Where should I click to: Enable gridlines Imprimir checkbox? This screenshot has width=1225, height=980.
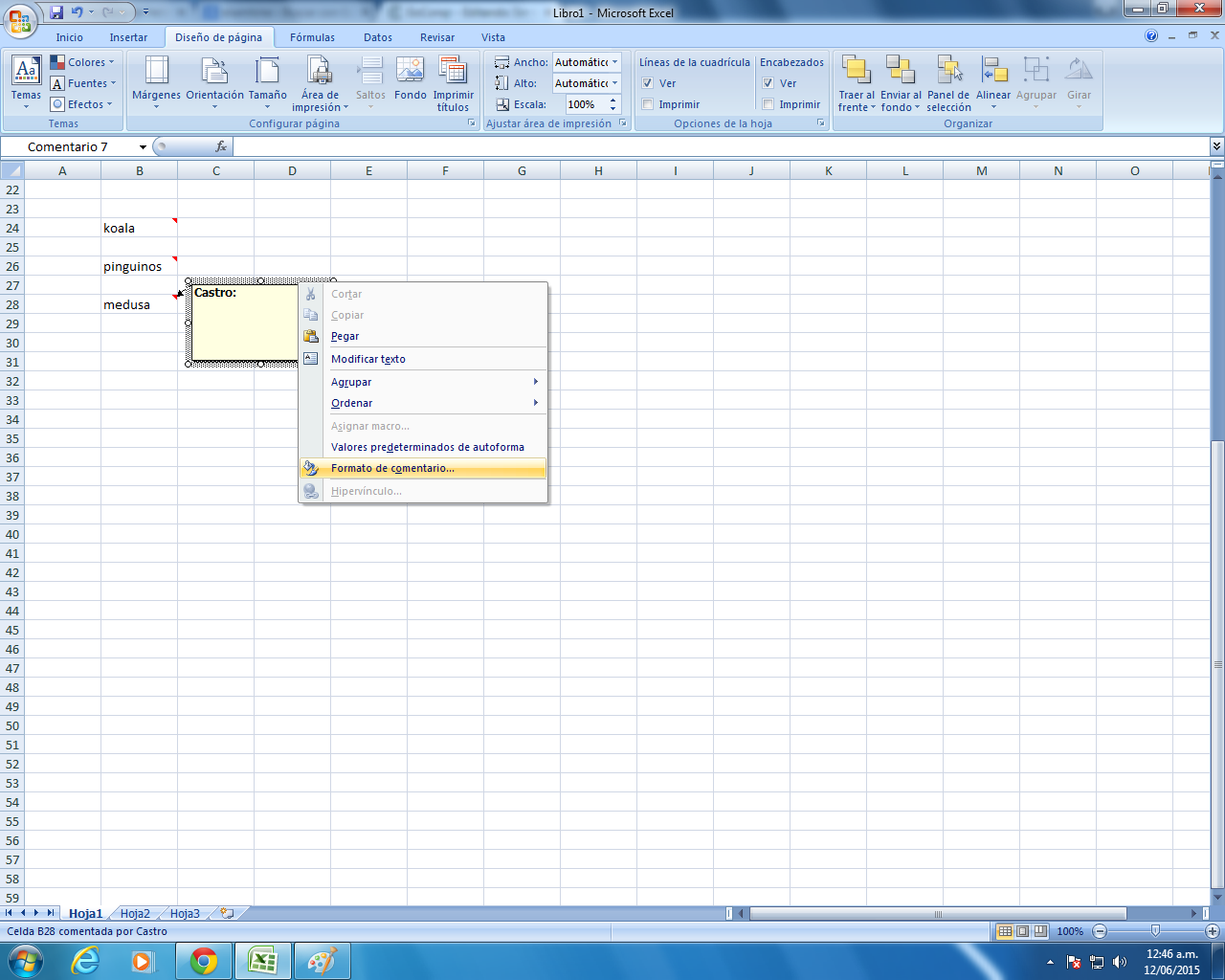pos(648,104)
